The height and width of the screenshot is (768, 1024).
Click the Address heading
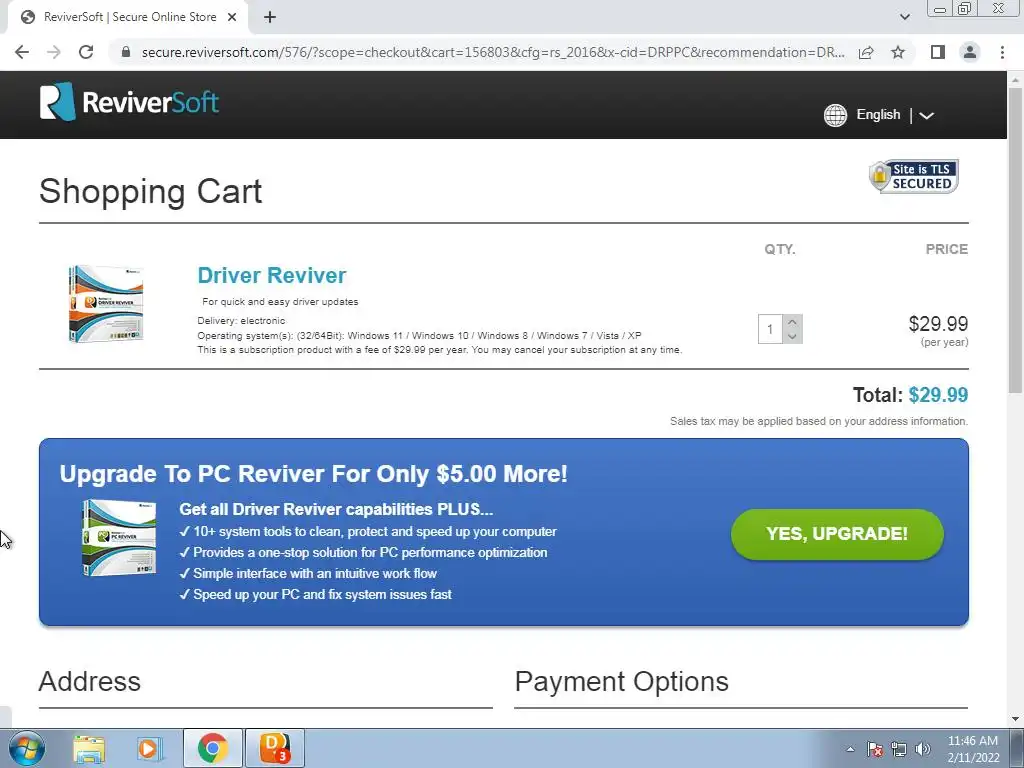click(x=89, y=682)
